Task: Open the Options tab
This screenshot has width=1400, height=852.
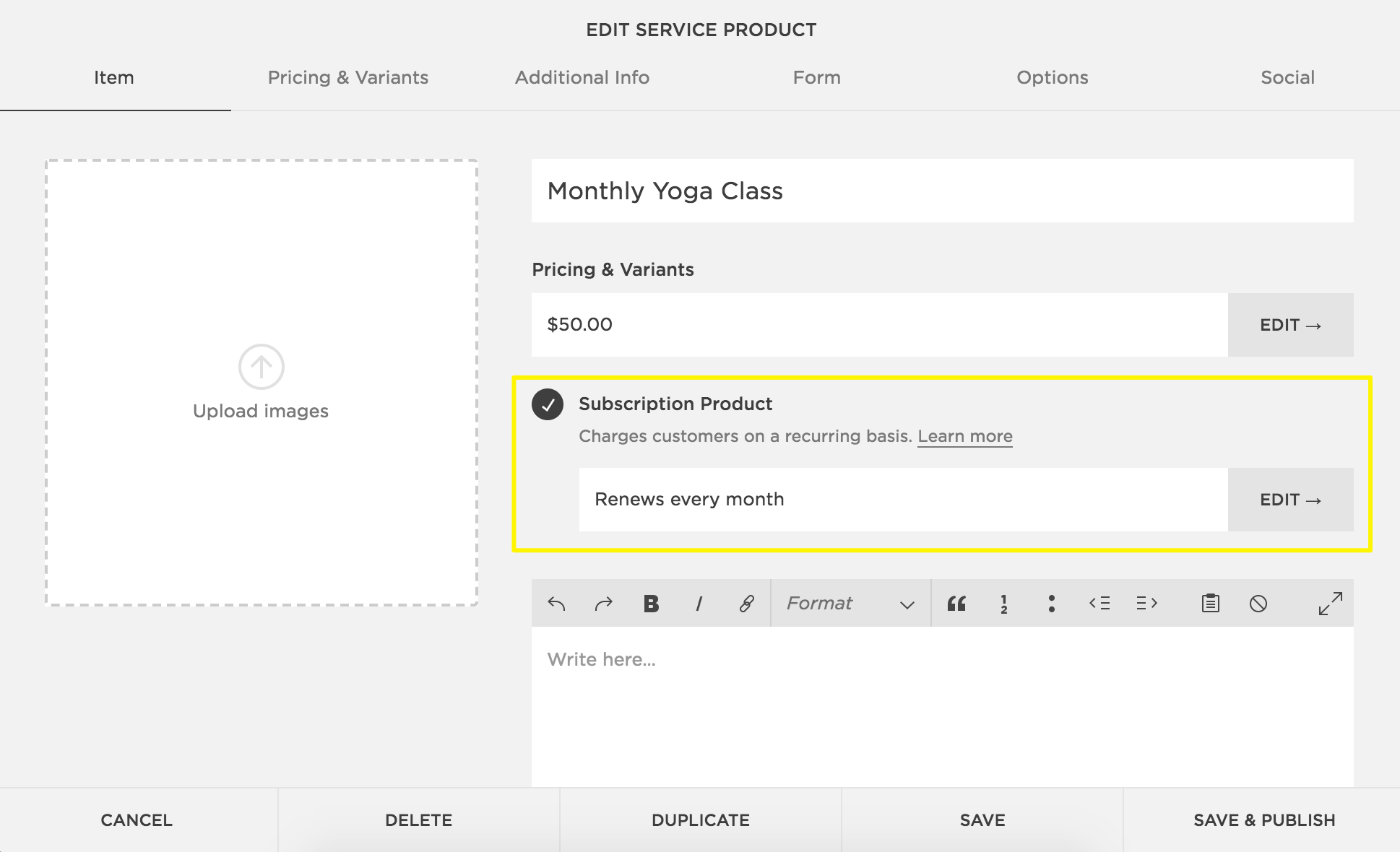Action: point(1052,77)
